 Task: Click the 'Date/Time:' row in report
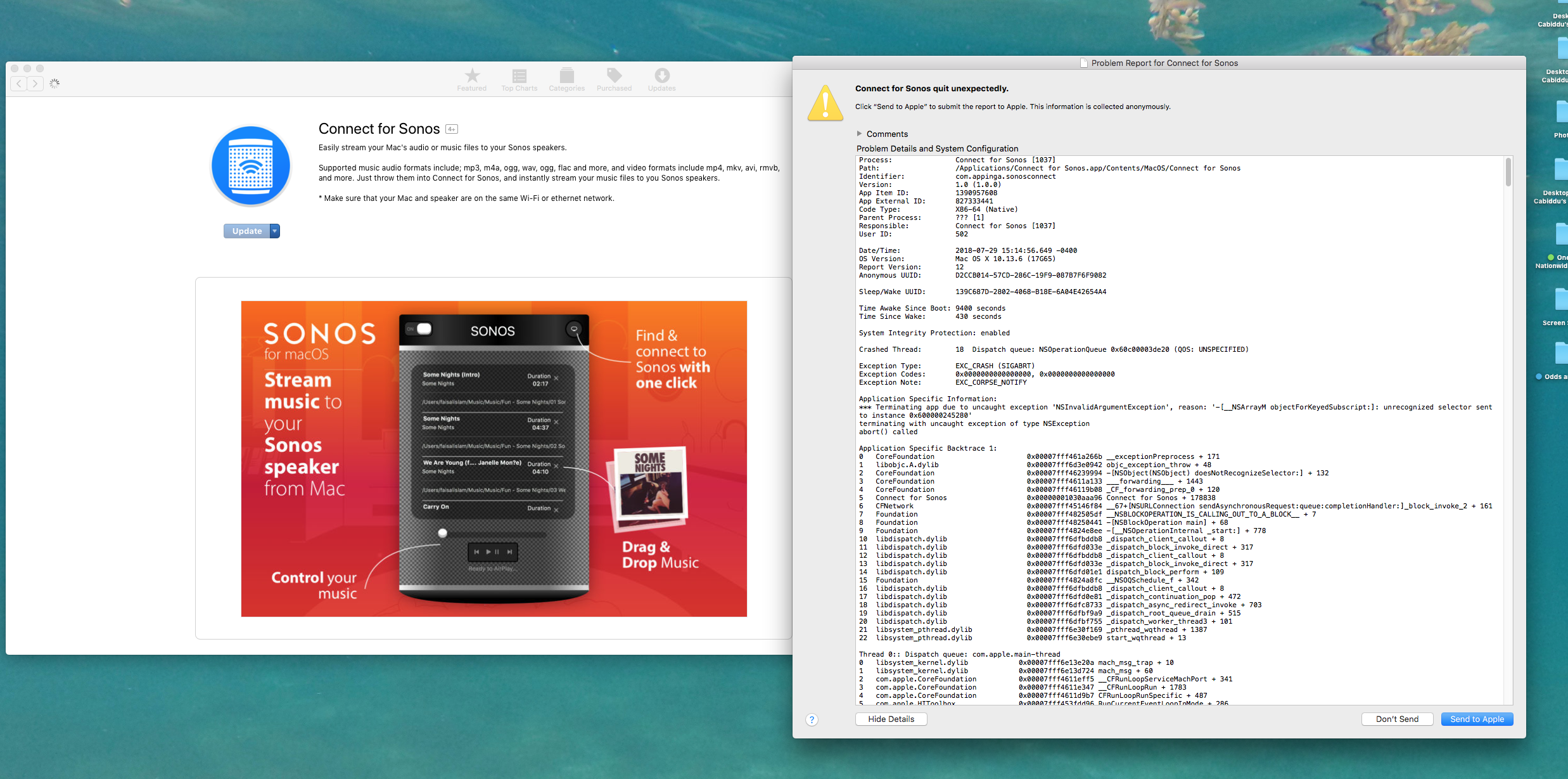[x=967, y=250]
